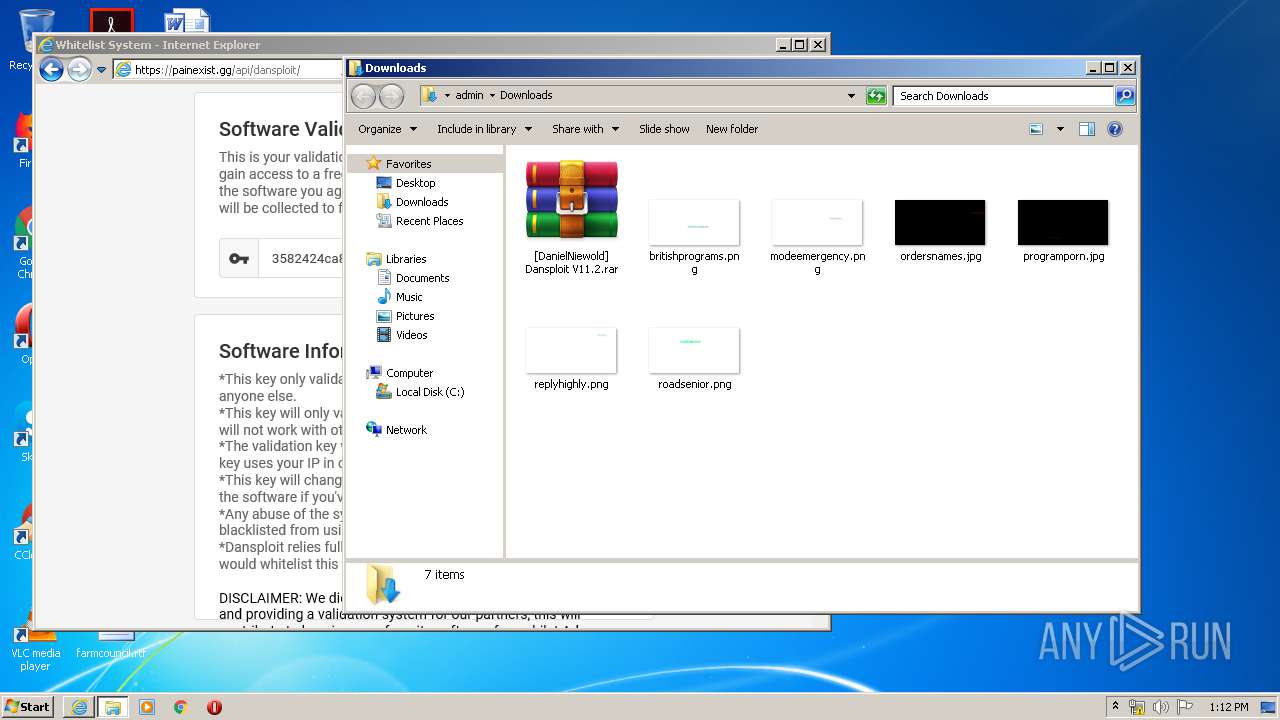The image size is (1280, 720).
Task: Open the Include in library menu
Action: [x=484, y=129]
